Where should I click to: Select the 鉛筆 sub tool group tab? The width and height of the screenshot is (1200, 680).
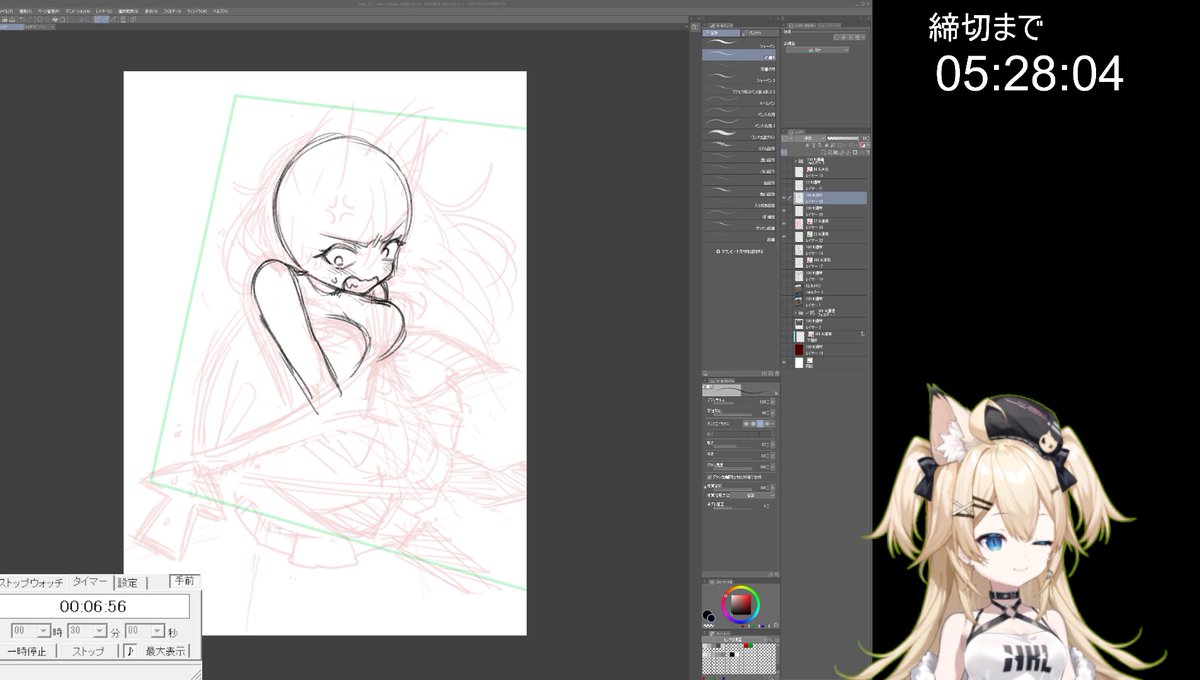[721, 33]
